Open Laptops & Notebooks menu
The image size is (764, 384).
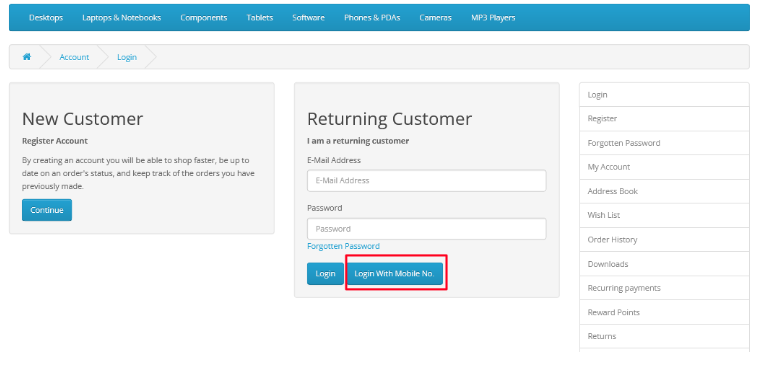pos(121,18)
